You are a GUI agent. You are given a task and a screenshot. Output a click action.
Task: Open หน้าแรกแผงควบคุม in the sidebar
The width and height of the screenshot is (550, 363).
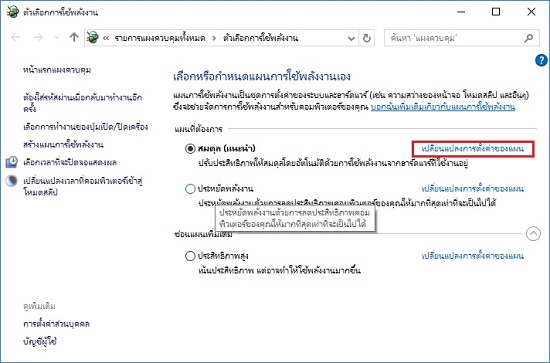pos(57,70)
